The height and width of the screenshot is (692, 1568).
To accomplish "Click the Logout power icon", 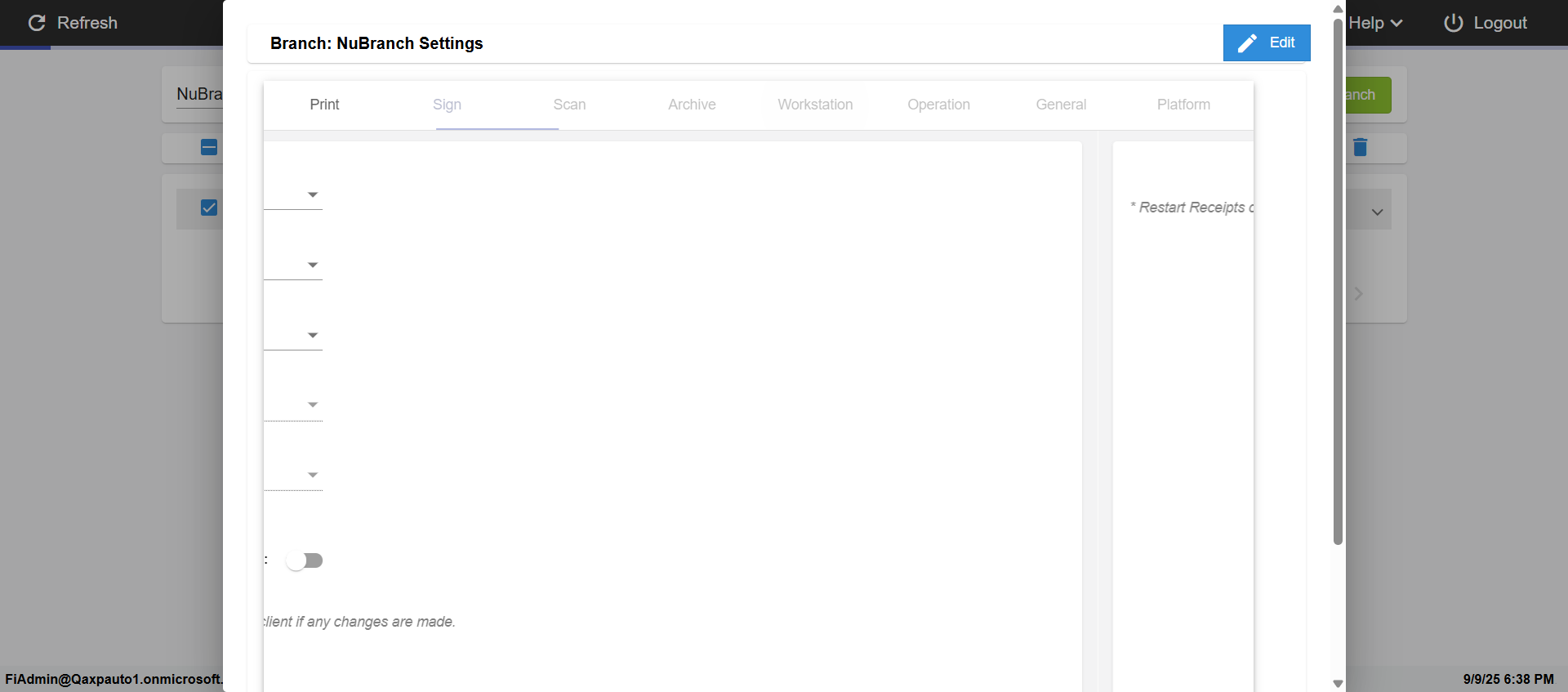I will click(1453, 23).
